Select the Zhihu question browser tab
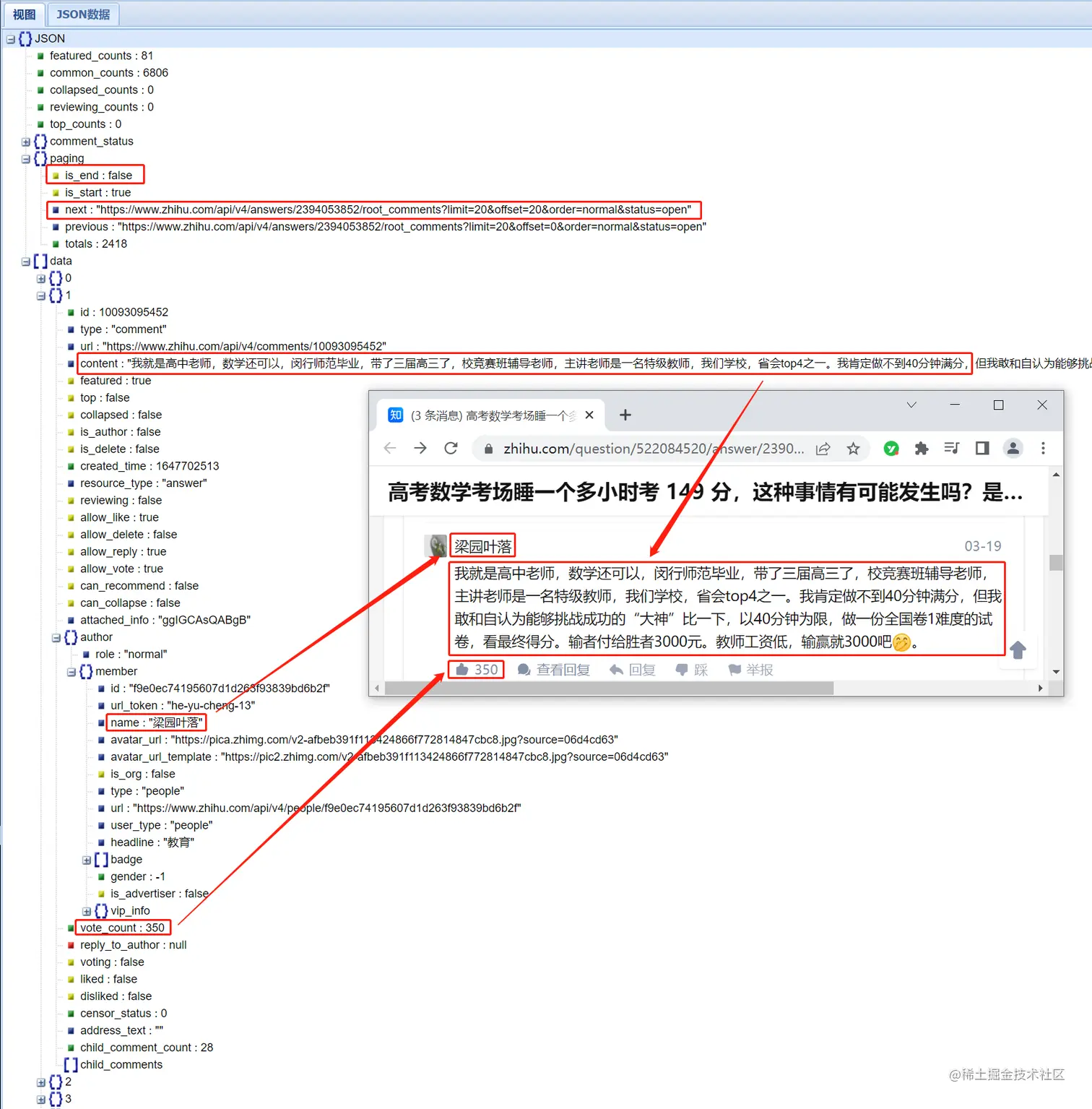 pyautogui.click(x=493, y=415)
